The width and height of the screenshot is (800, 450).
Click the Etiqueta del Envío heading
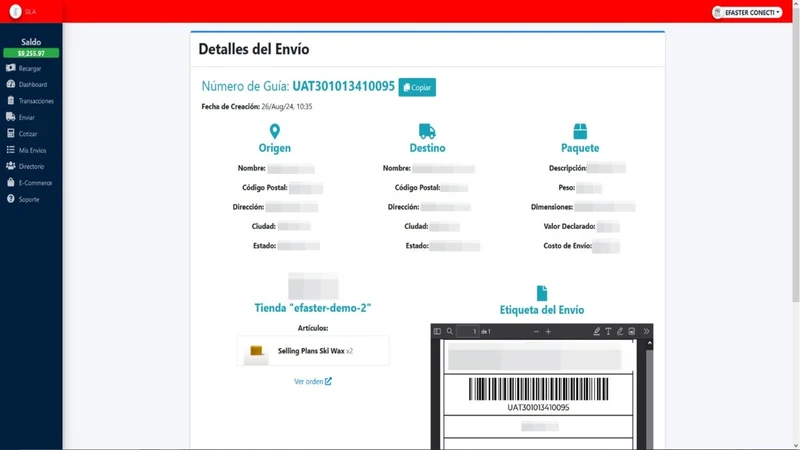(542, 310)
